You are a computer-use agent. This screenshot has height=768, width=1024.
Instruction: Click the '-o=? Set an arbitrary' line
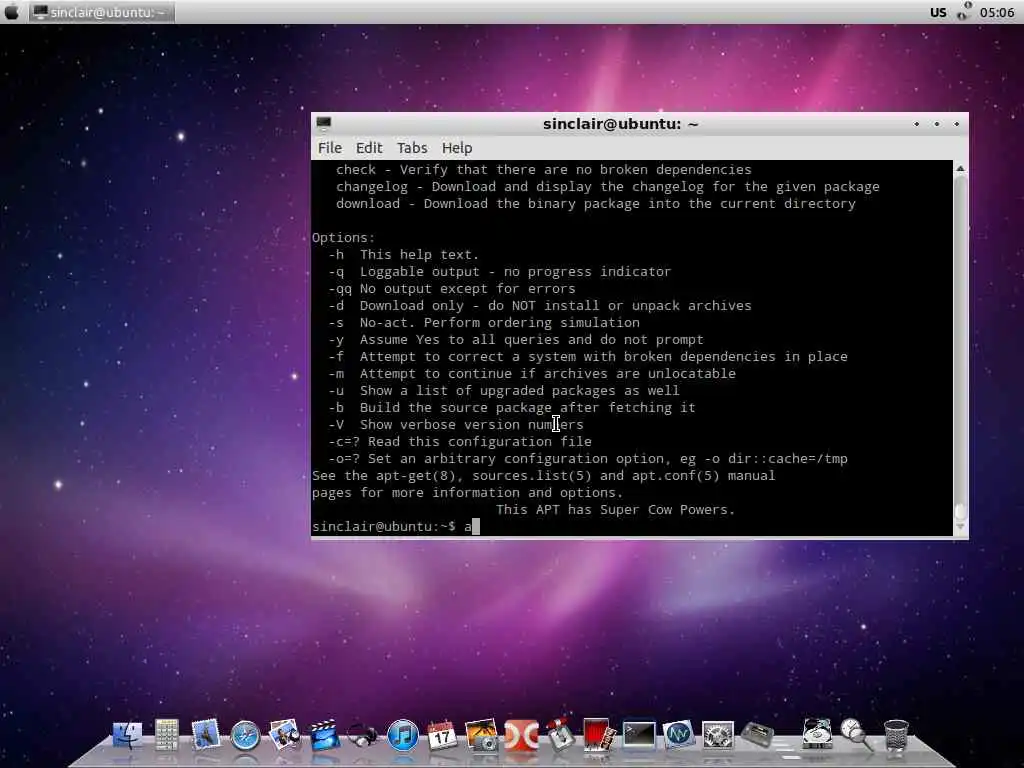coord(588,458)
